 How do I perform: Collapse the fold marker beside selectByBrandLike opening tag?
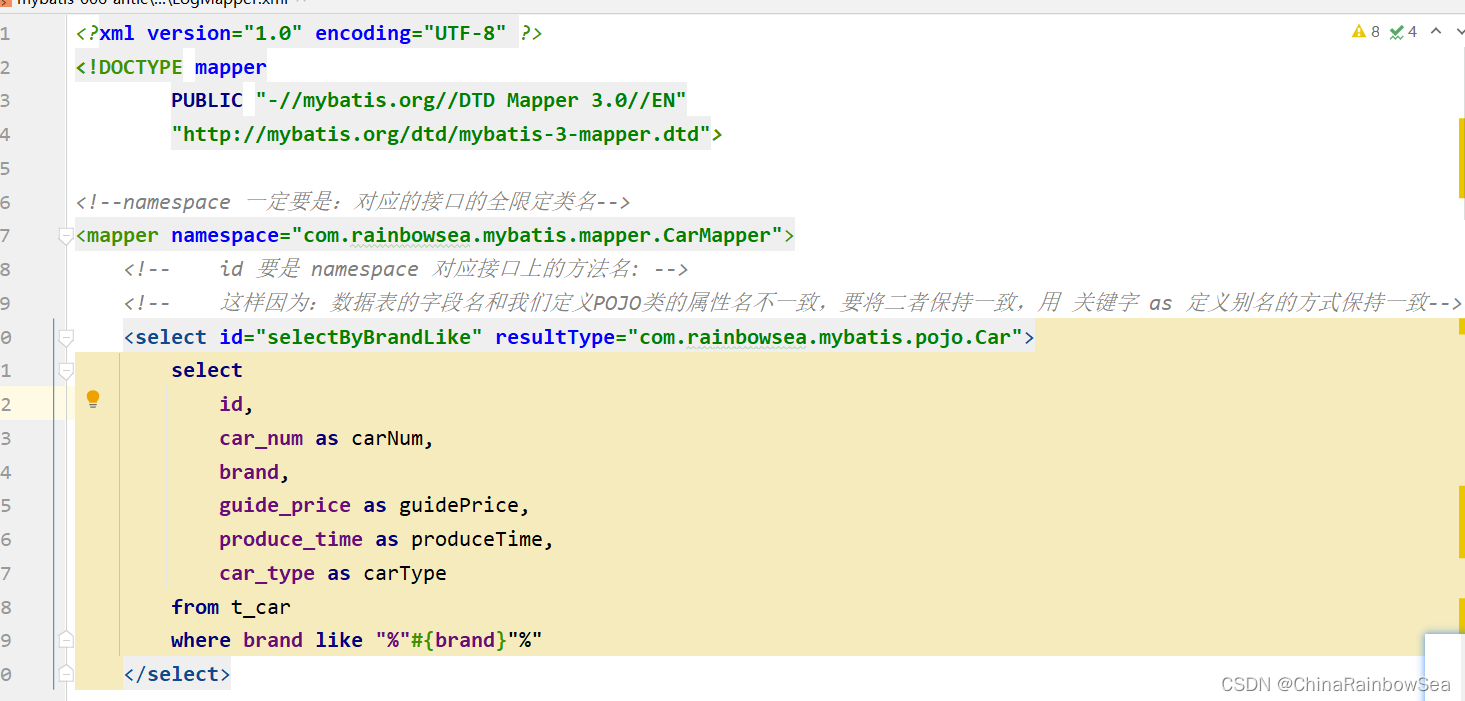(66, 338)
